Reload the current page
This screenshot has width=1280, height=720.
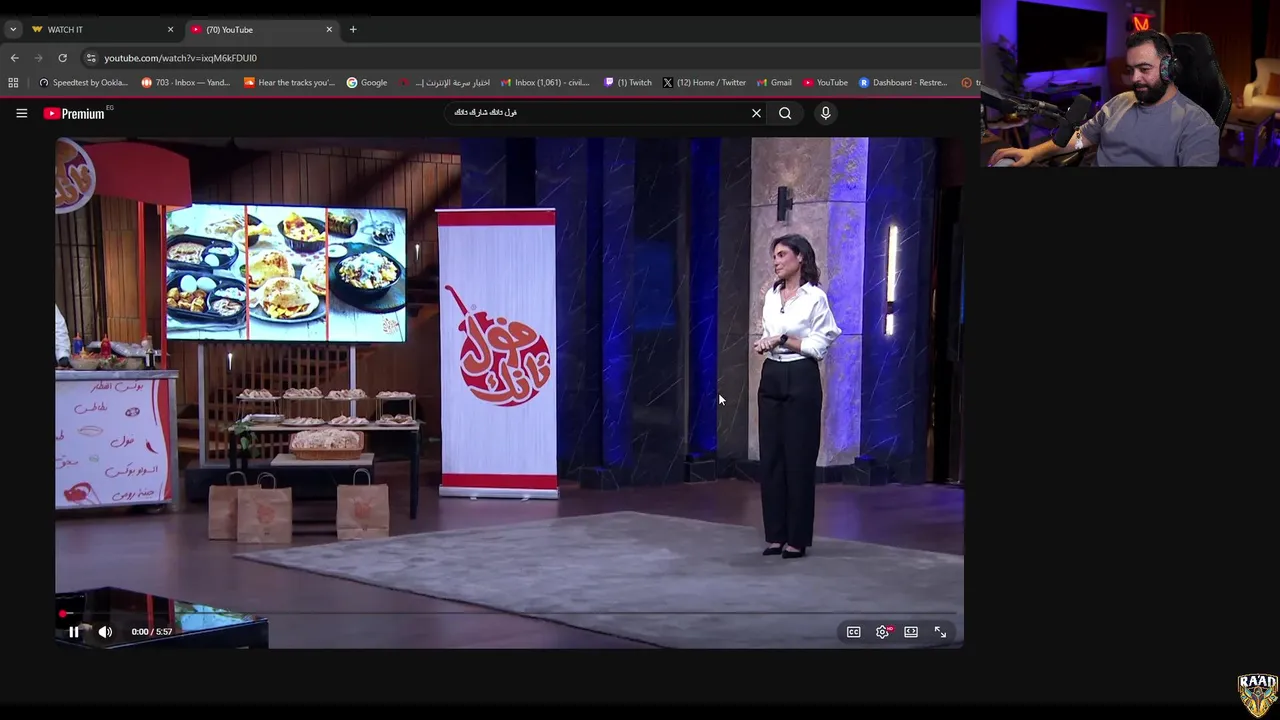point(62,58)
